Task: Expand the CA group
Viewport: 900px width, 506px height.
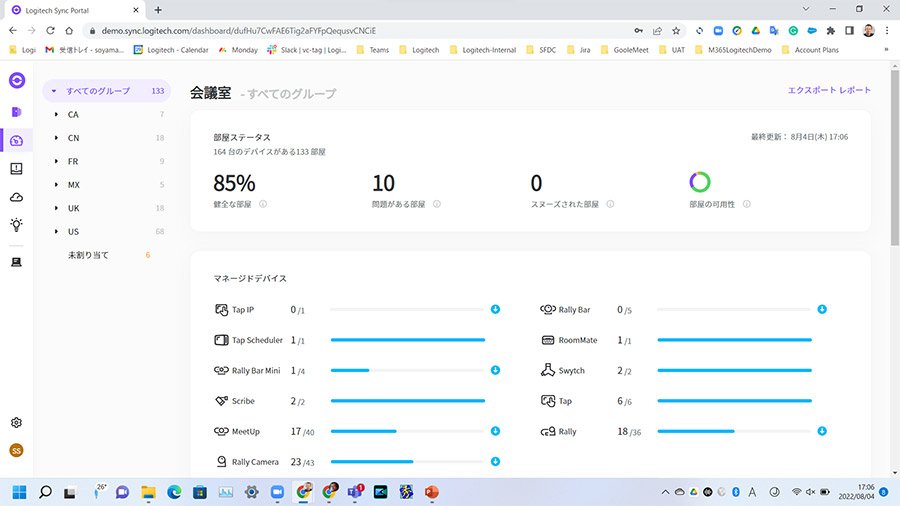Action: point(56,114)
